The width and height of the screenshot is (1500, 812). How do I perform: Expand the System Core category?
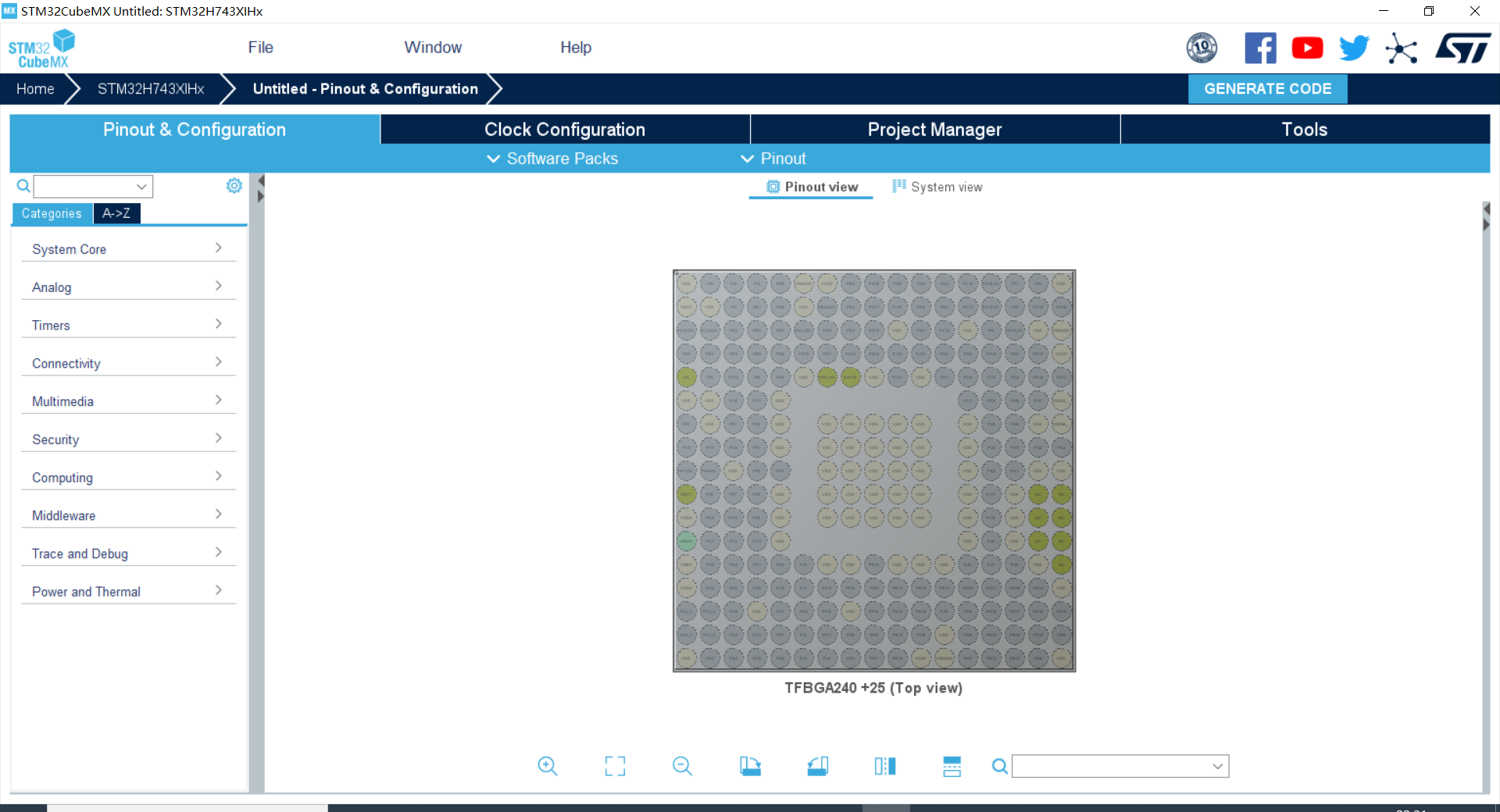(x=129, y=249)
